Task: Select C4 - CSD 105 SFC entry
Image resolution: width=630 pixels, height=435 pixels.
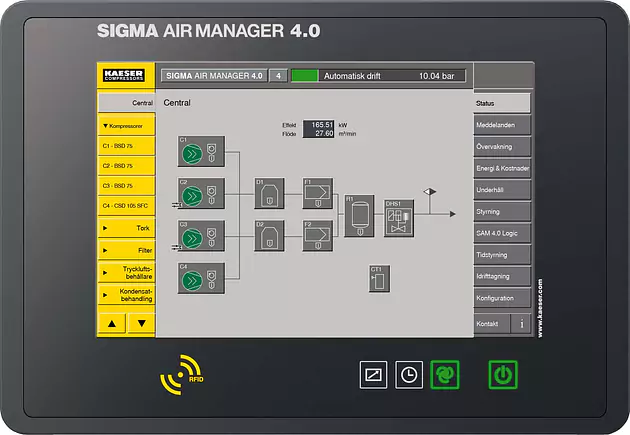Action: 125,206
